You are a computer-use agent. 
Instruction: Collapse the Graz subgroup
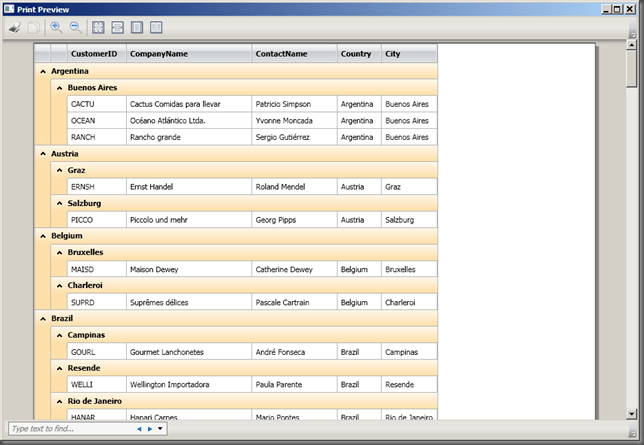(60, 170)
